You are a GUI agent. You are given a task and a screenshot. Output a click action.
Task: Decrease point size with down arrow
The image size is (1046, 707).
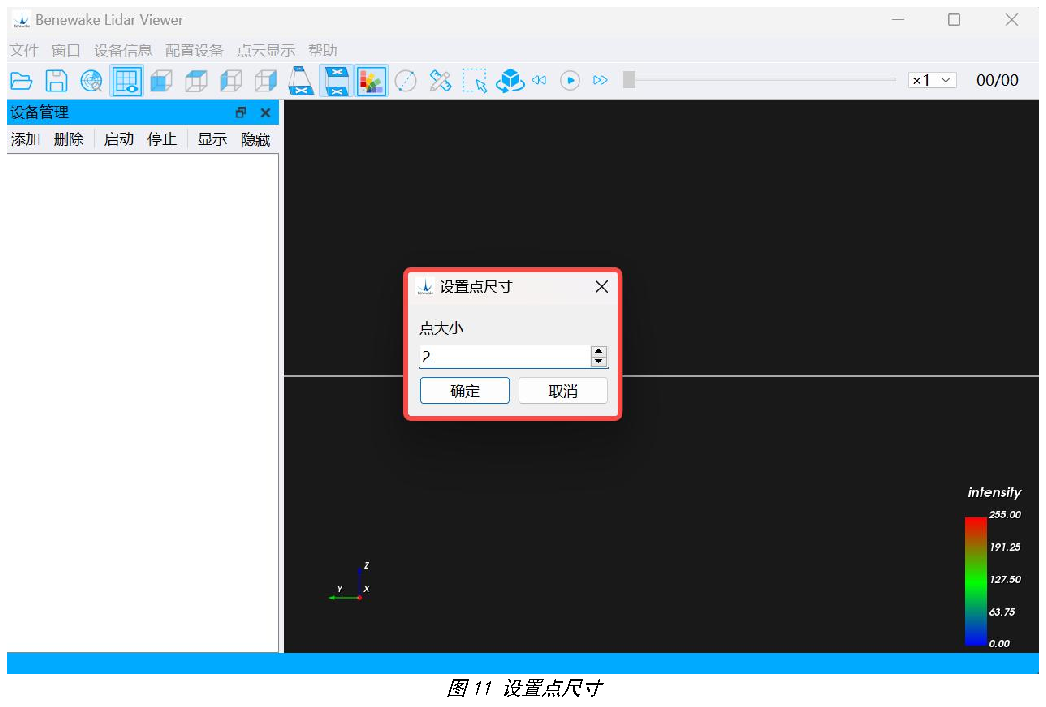click(599, 362)
